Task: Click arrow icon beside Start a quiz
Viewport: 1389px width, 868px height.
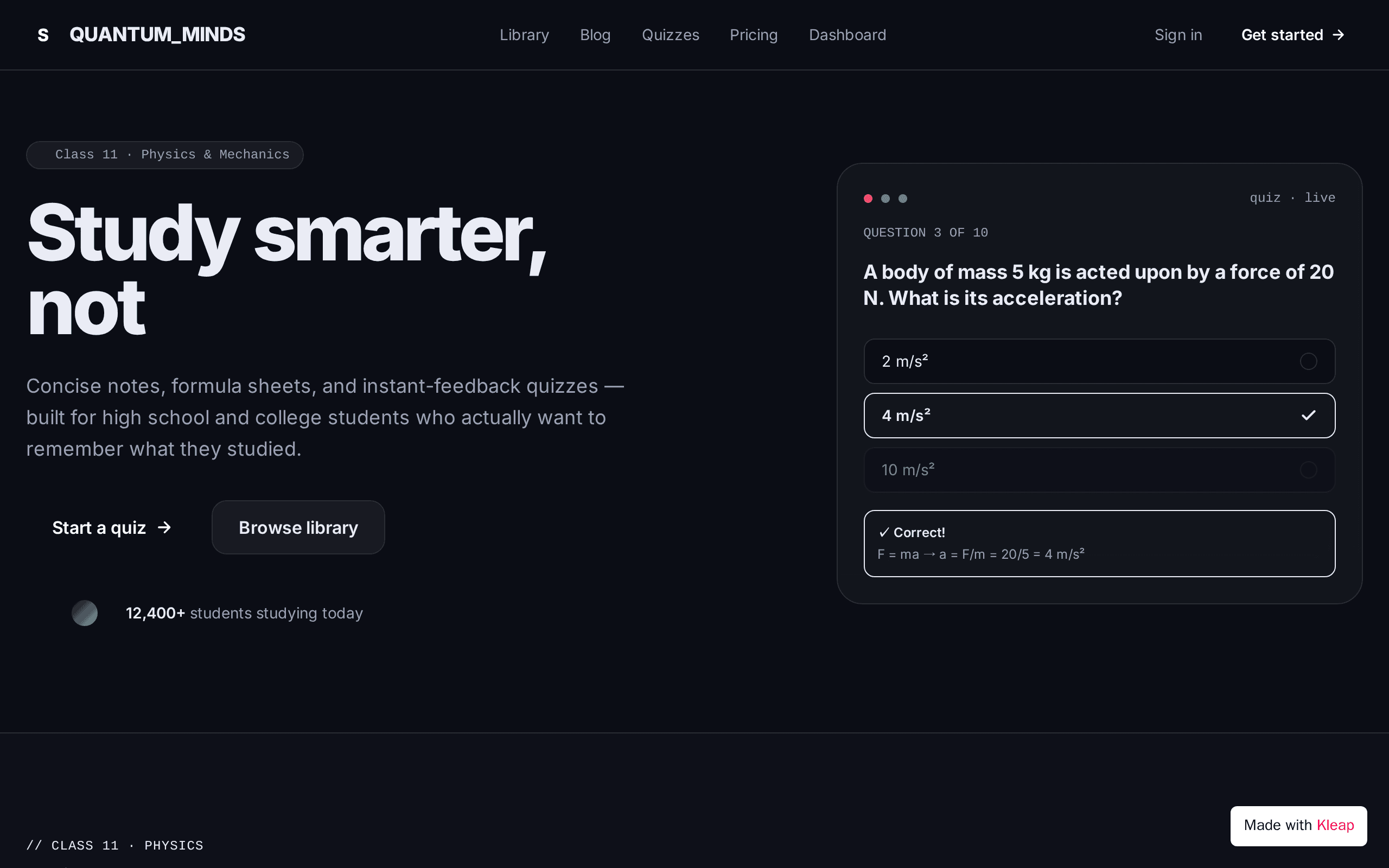Action: click(x=165, y=527)
